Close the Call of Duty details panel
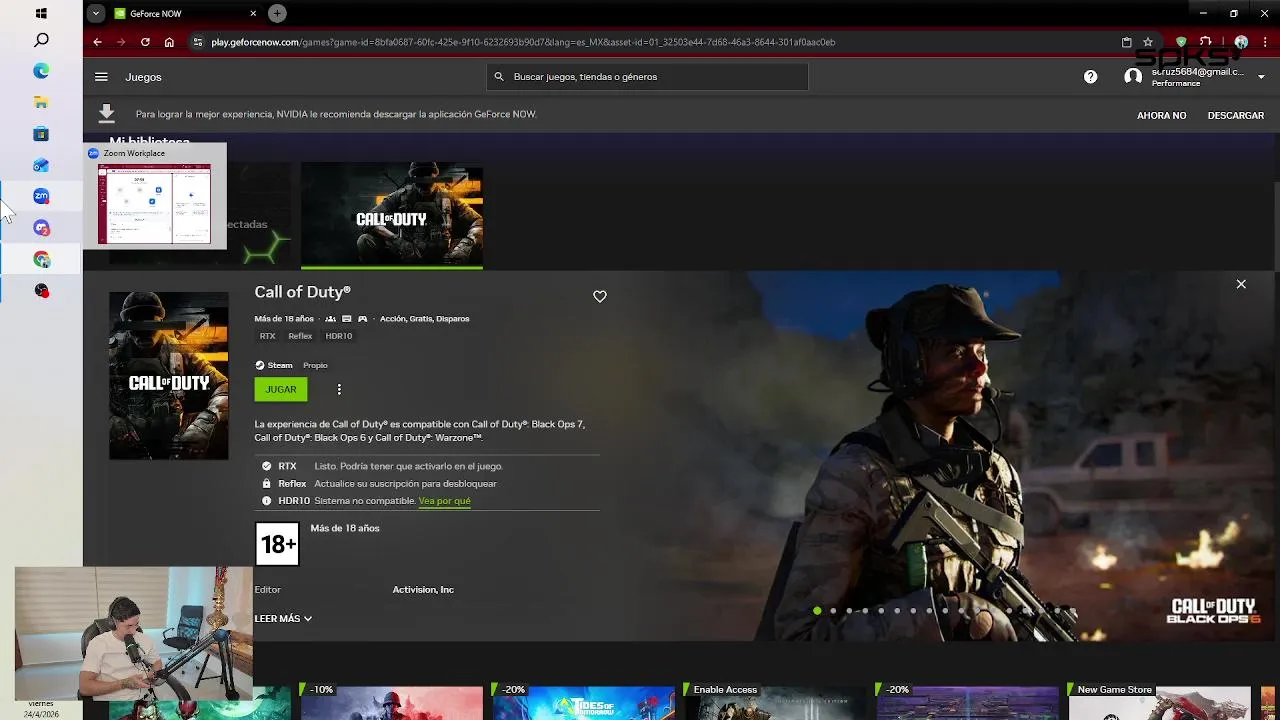Screen dimensions: 1280x720 (x=1241, y=284)
